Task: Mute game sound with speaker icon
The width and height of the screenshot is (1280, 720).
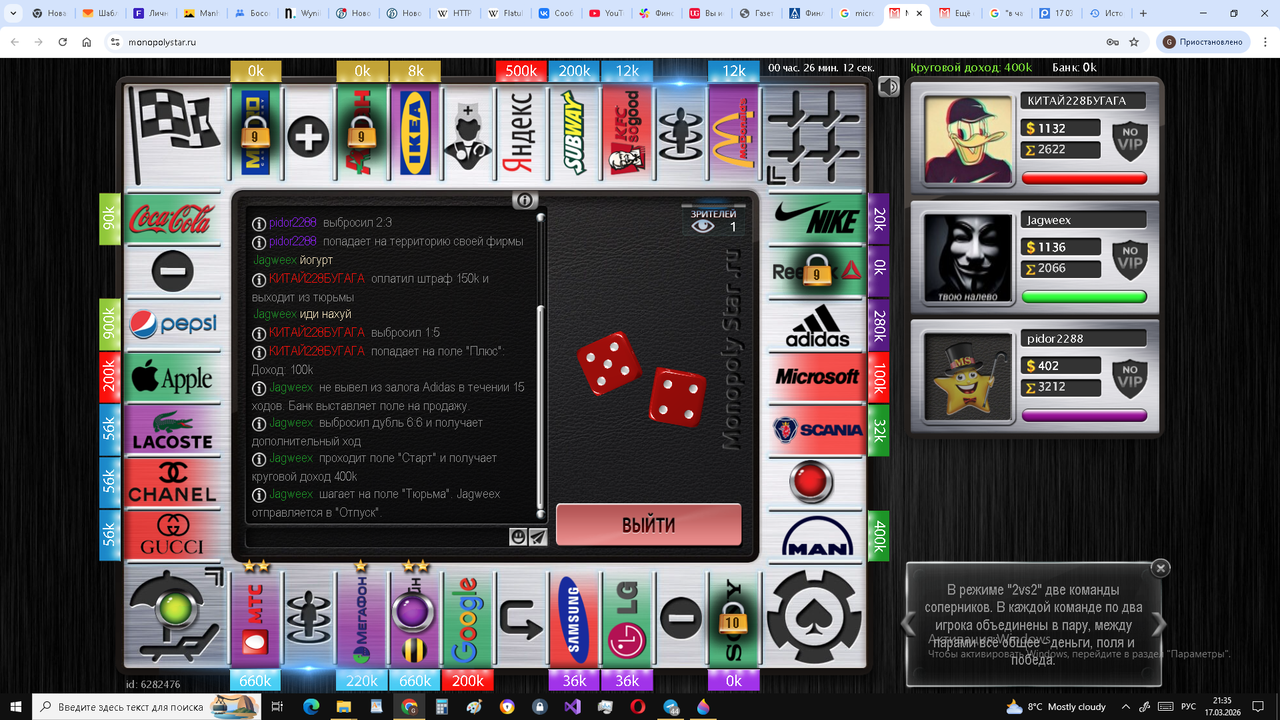Action: point(888,87)
